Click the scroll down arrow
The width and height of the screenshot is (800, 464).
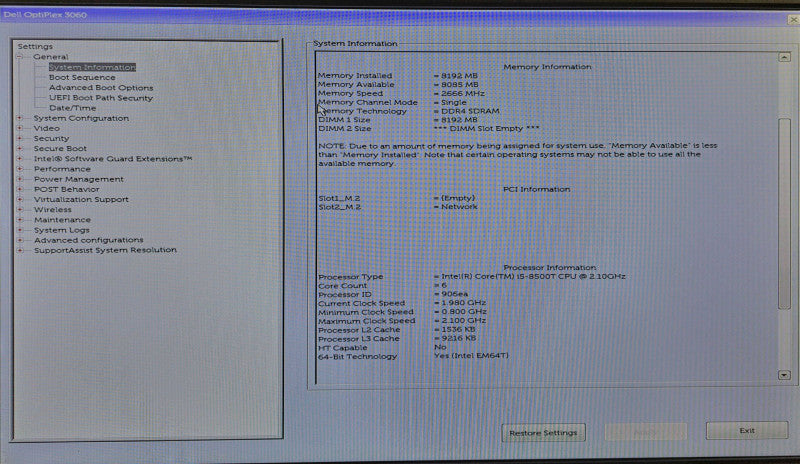point(784,375)
